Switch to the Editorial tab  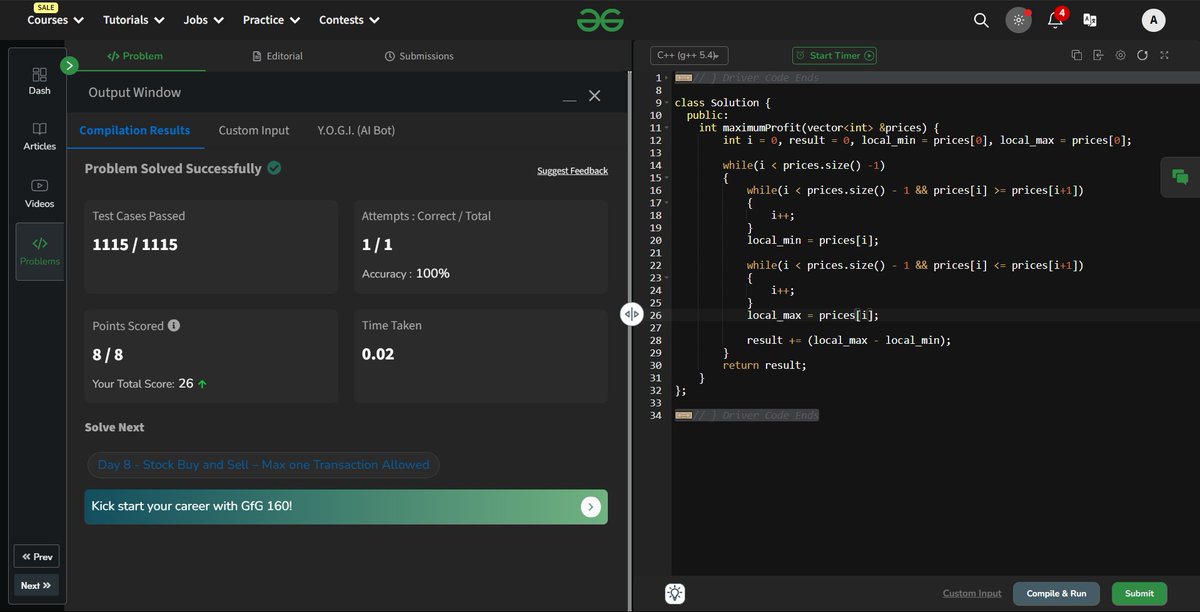pyautogui.click(x=278, y=56)
